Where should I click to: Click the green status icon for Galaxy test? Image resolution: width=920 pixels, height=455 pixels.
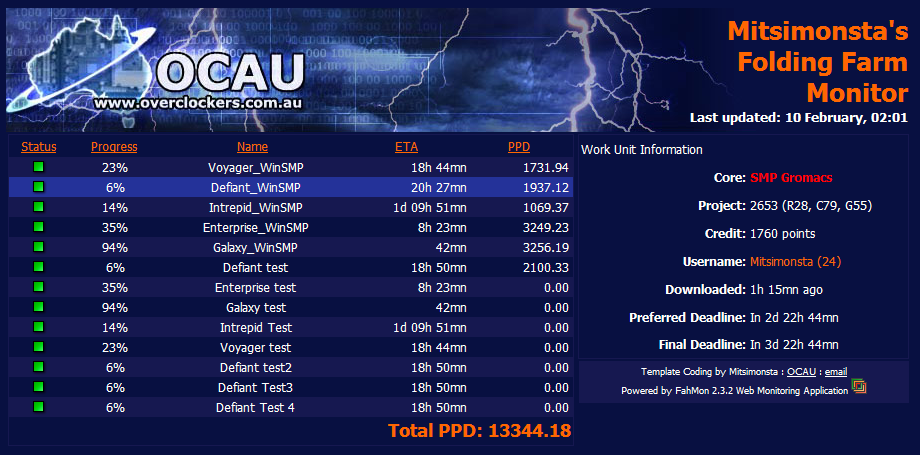39,307
